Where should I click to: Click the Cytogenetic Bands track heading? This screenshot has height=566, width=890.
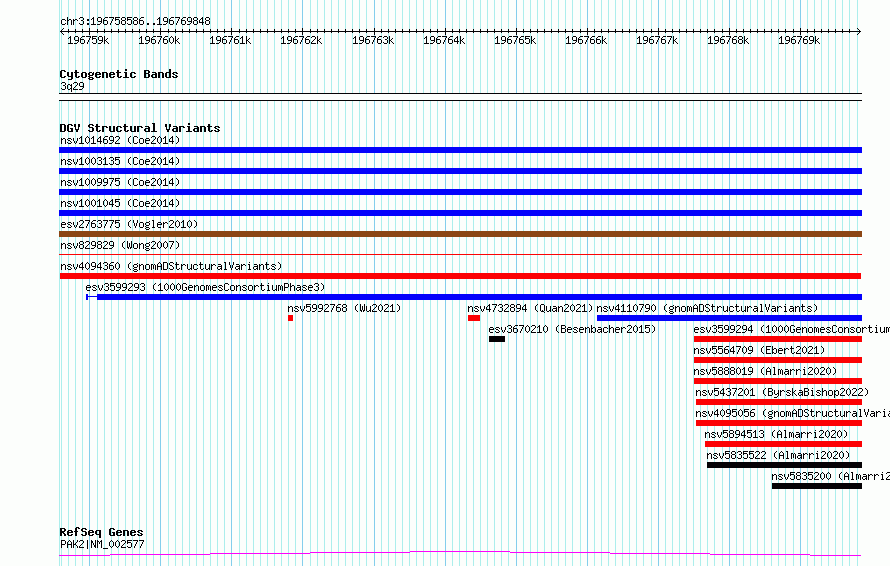[119, 74]
